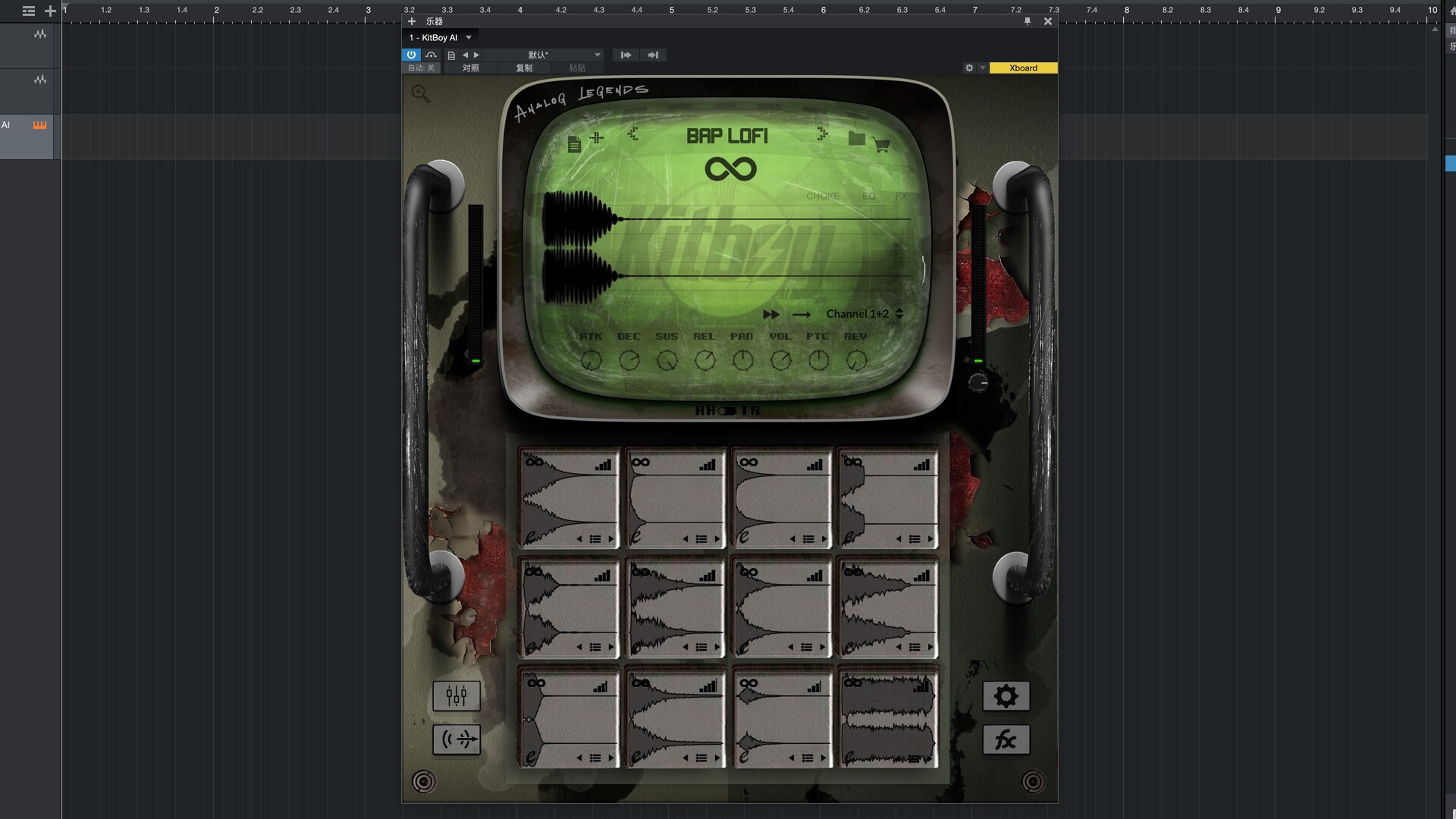The height and width of the screenshot is (819, 1456).
Task: Open the audio input arrow button
Action: (x=457, y=739)
